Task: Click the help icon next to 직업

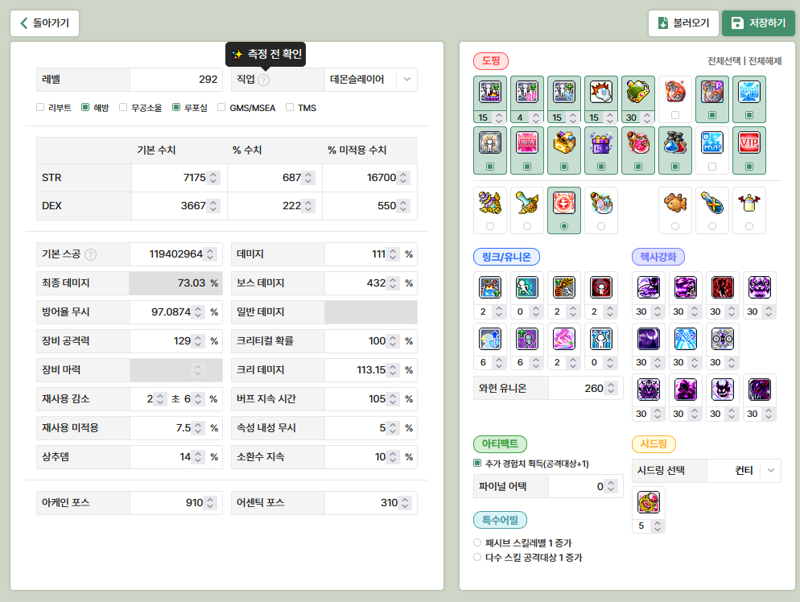Action: 264,80
